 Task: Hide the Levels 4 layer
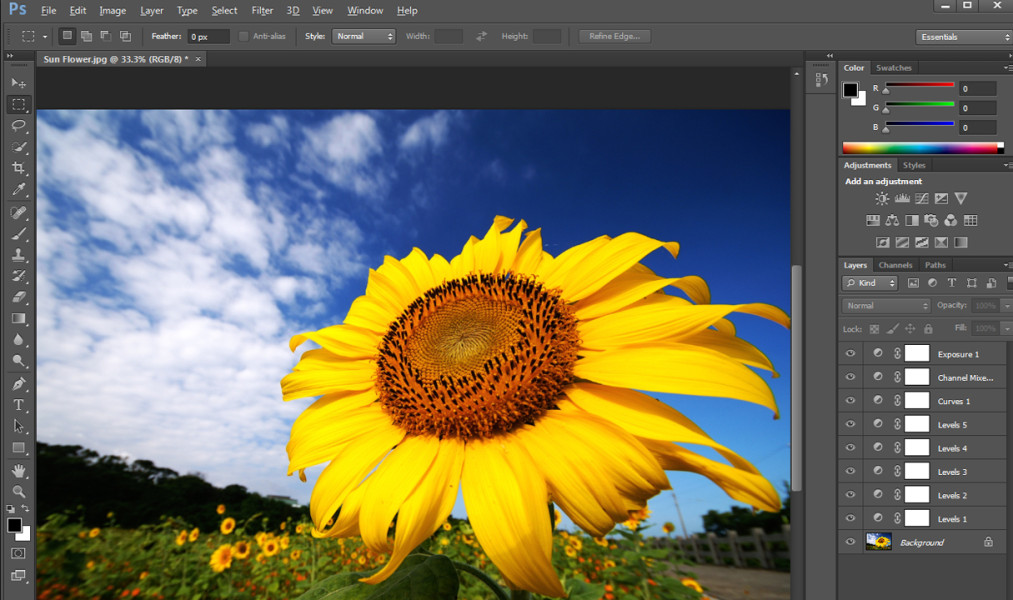pyautogui.click(x=850, y=448)
